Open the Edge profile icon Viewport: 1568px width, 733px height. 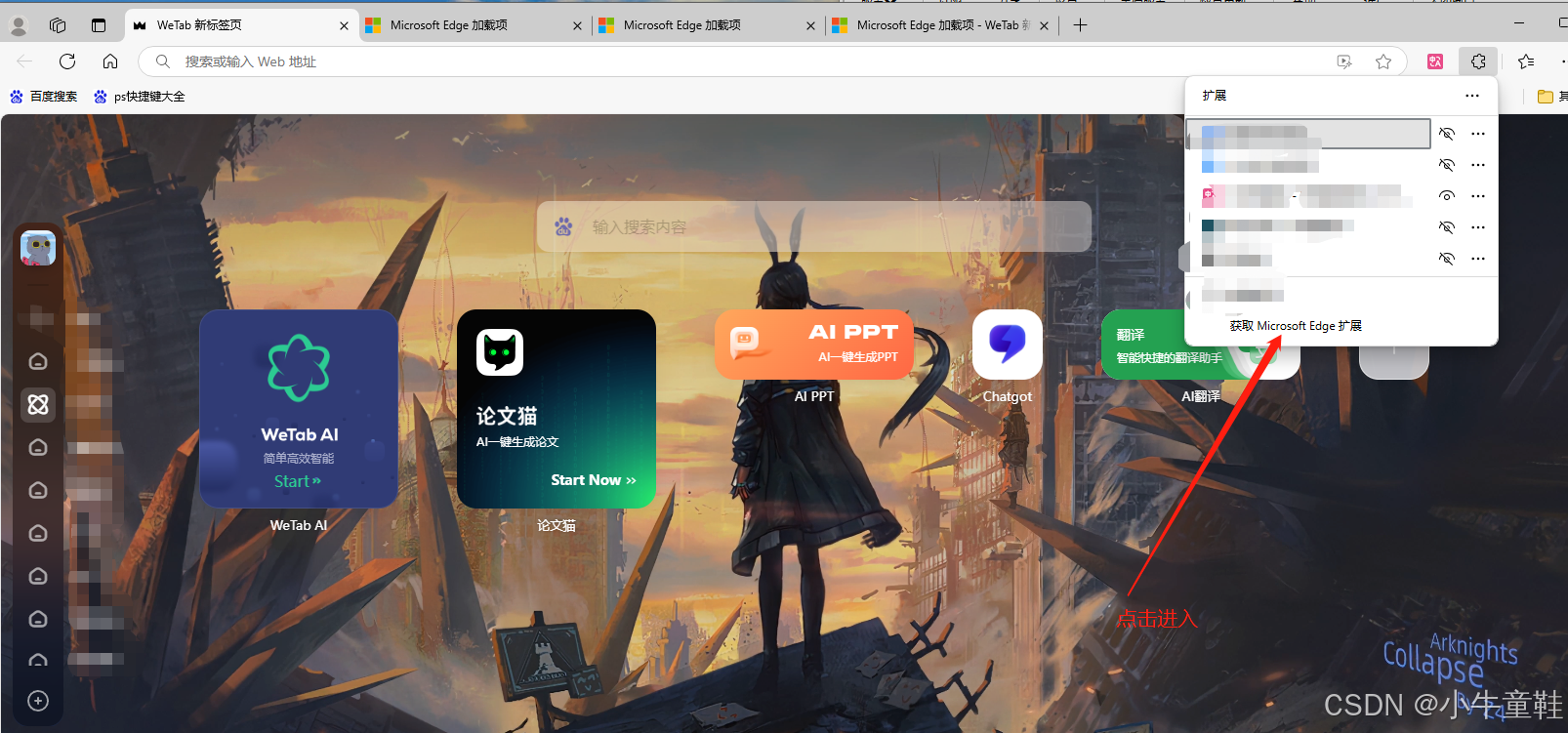point(19,25)
